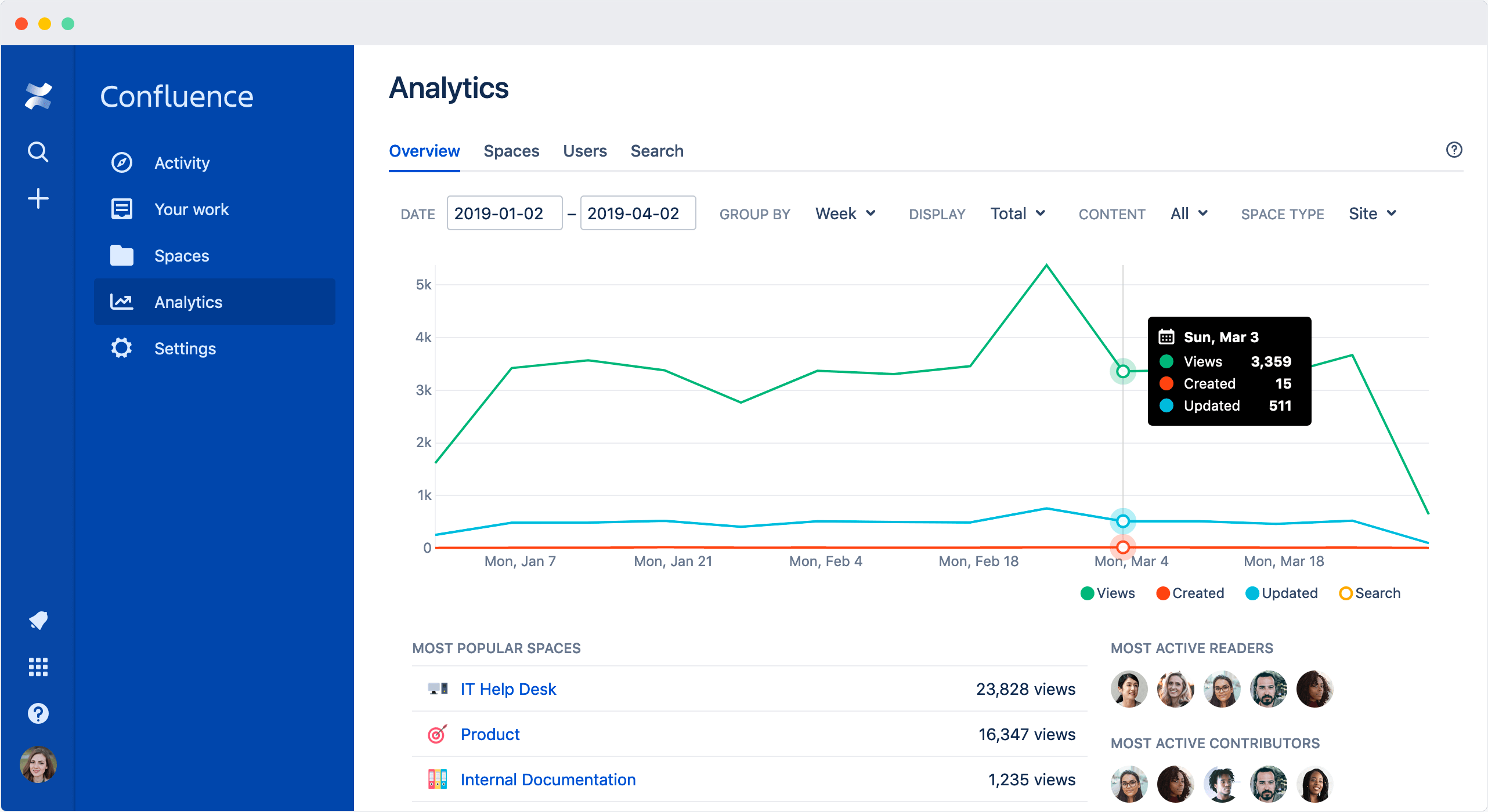Click the plus icon to create new content
This screenshot has height=812, width=1488.
pos(37,198)
